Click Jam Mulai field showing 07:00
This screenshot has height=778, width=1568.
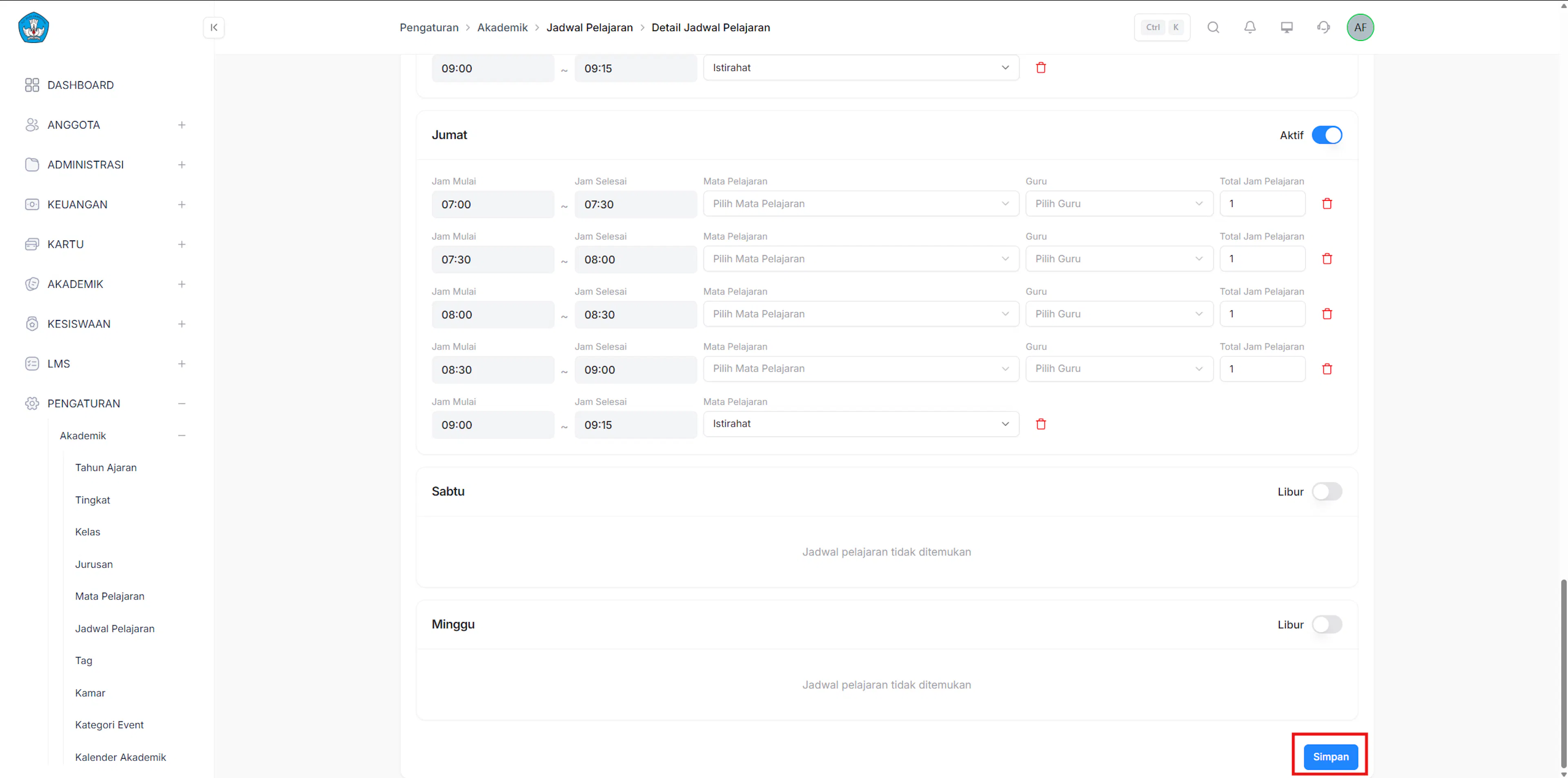(x=492, y=205)
